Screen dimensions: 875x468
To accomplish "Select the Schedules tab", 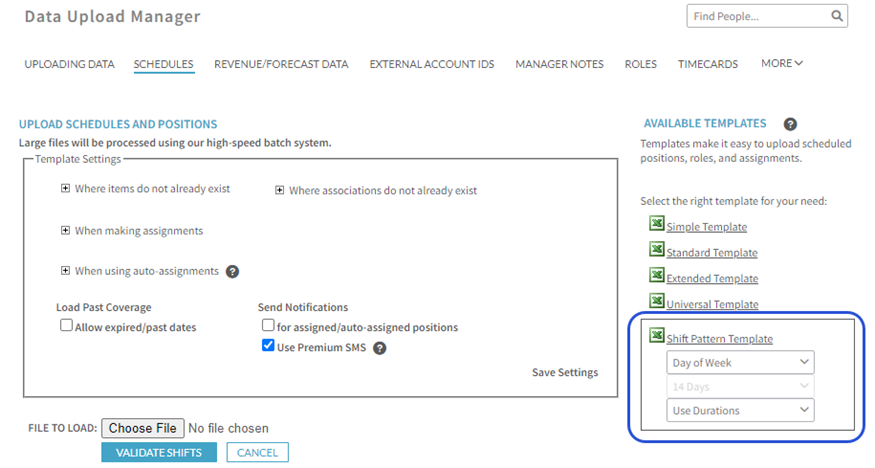I will tap(164, 64).
